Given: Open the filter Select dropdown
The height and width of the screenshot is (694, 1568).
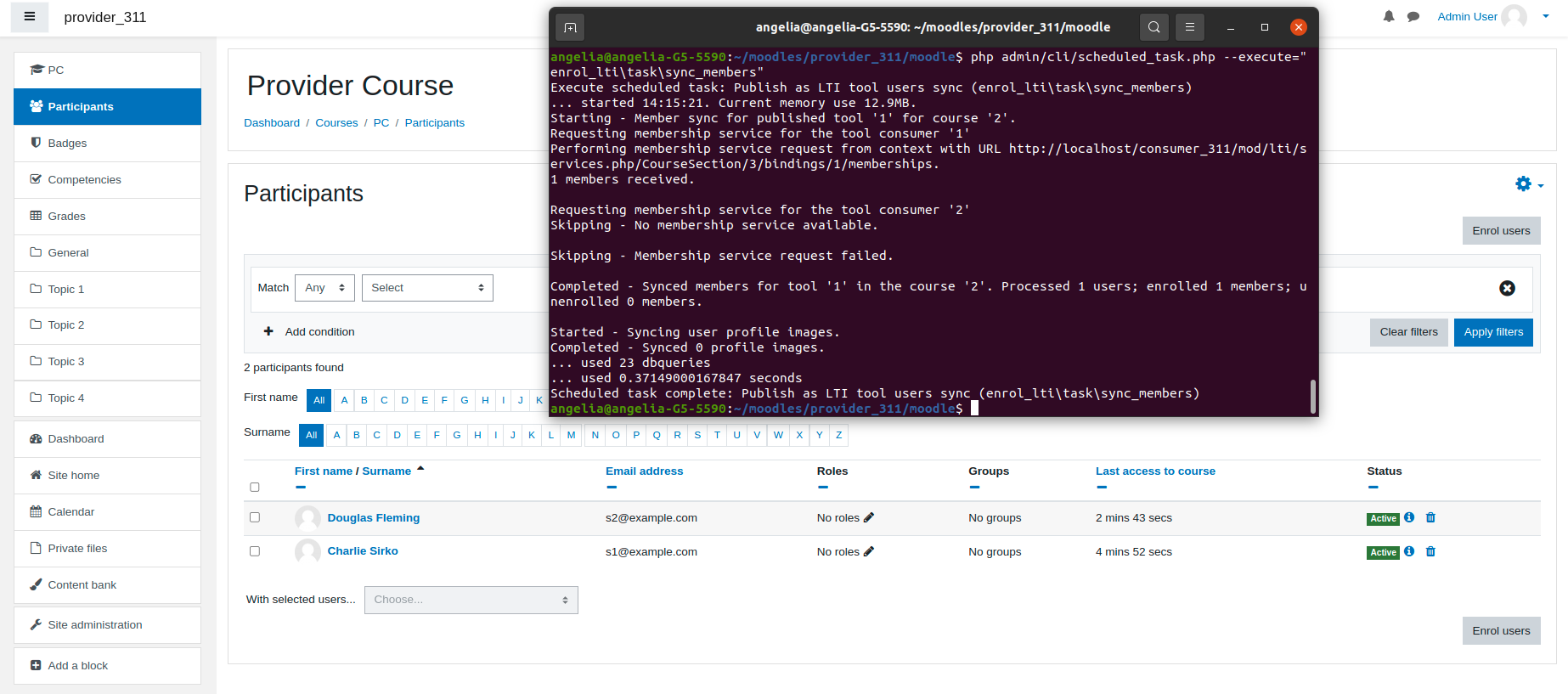Looking at the screenshot, I should click(x=427, y=288).
